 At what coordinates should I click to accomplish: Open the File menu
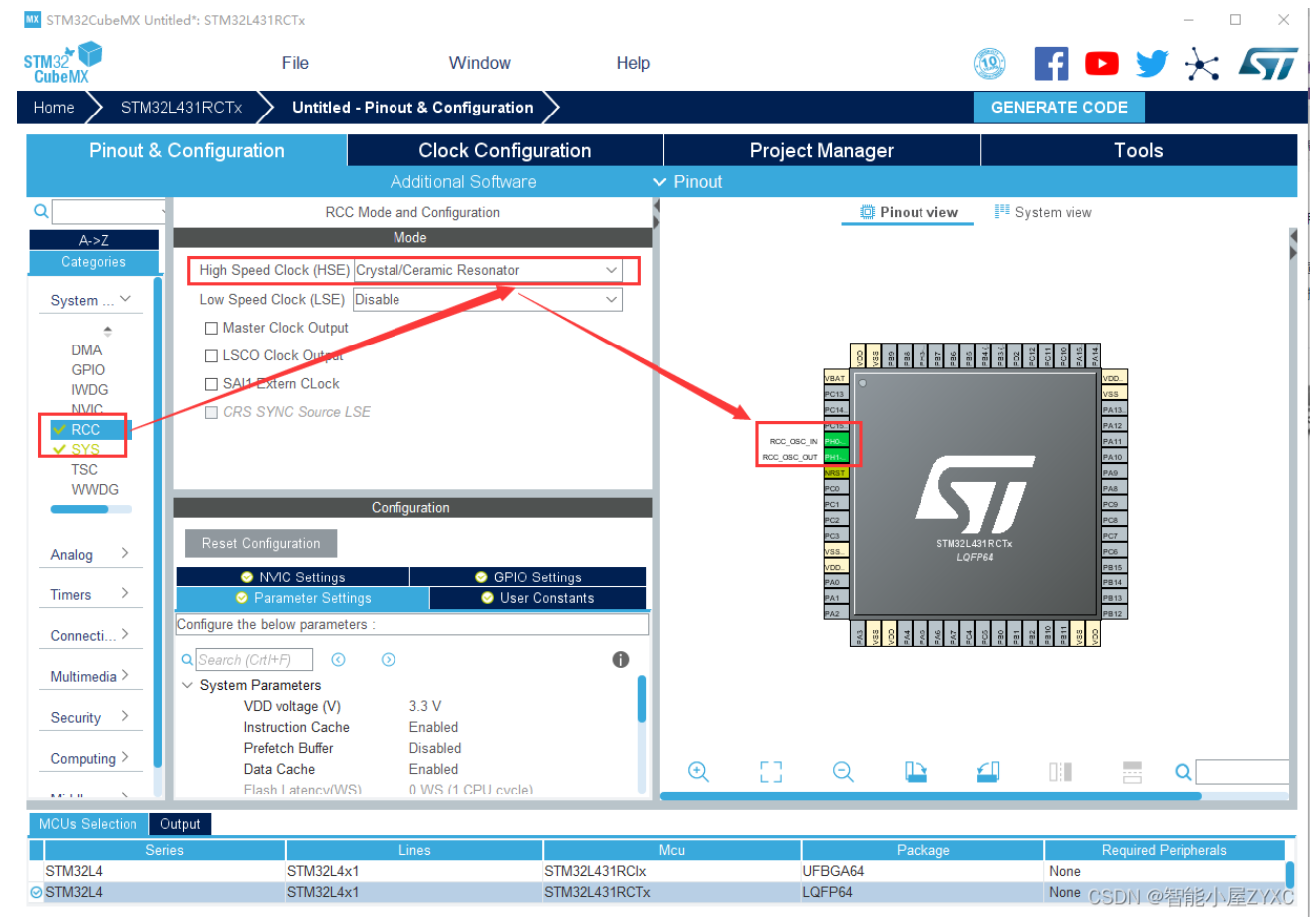(295, 63)
